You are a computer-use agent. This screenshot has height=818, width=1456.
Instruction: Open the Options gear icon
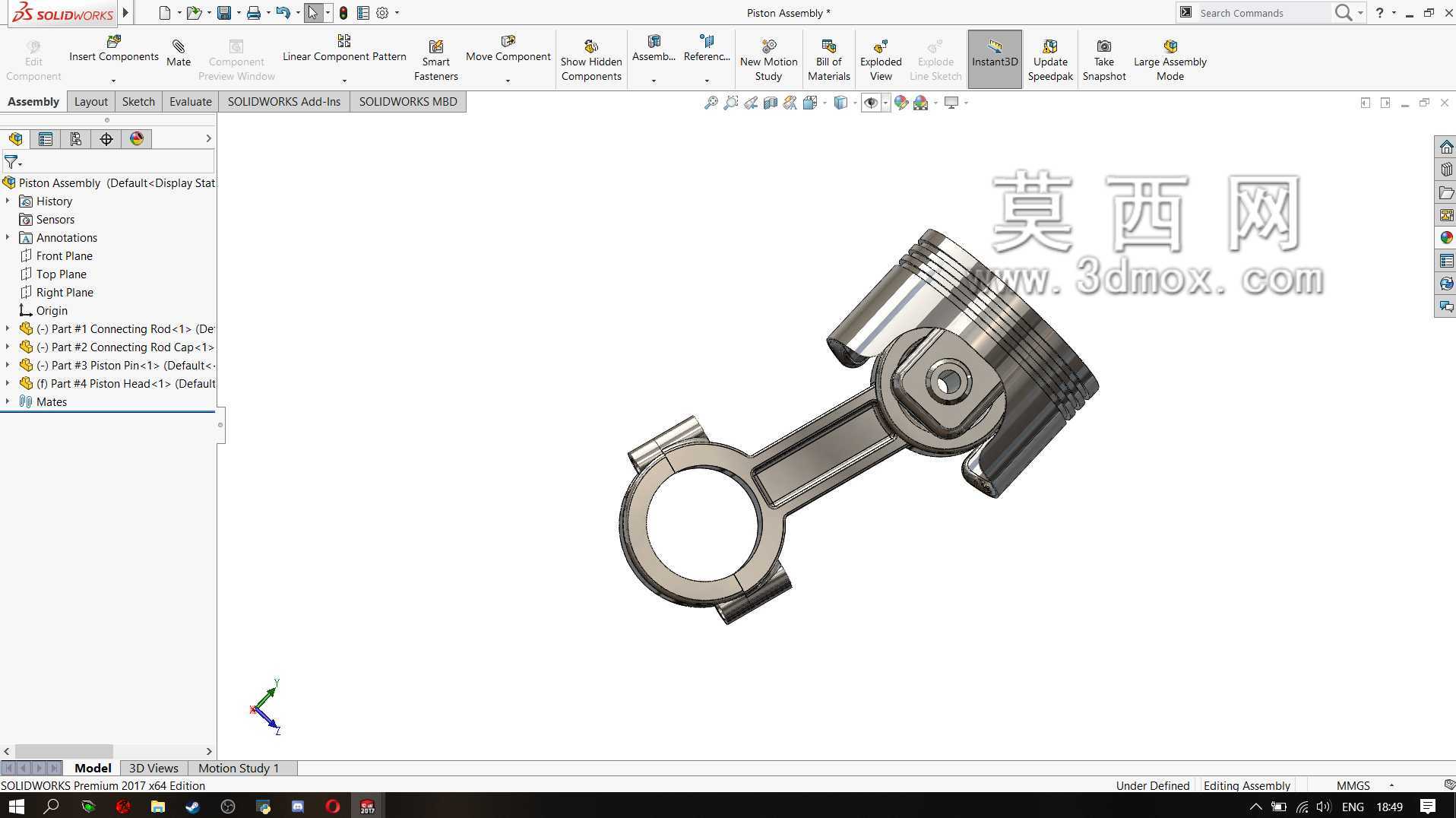(x=382, y=13)
